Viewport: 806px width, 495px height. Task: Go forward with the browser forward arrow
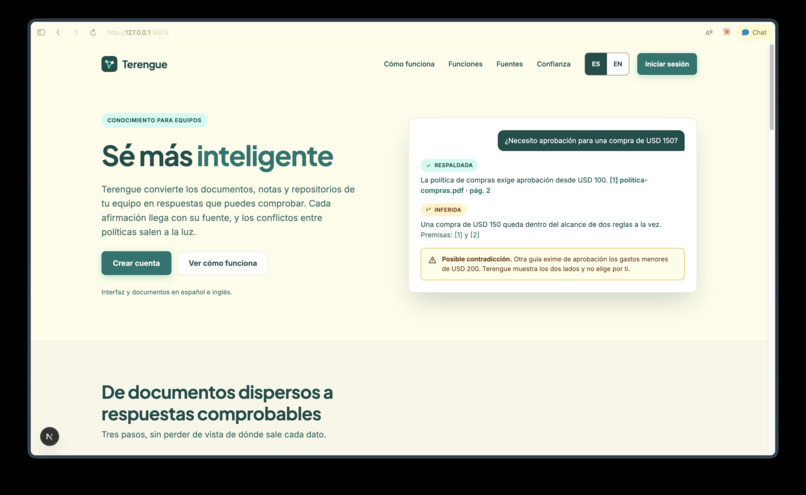pyautogui.click(x=76, y=32)
